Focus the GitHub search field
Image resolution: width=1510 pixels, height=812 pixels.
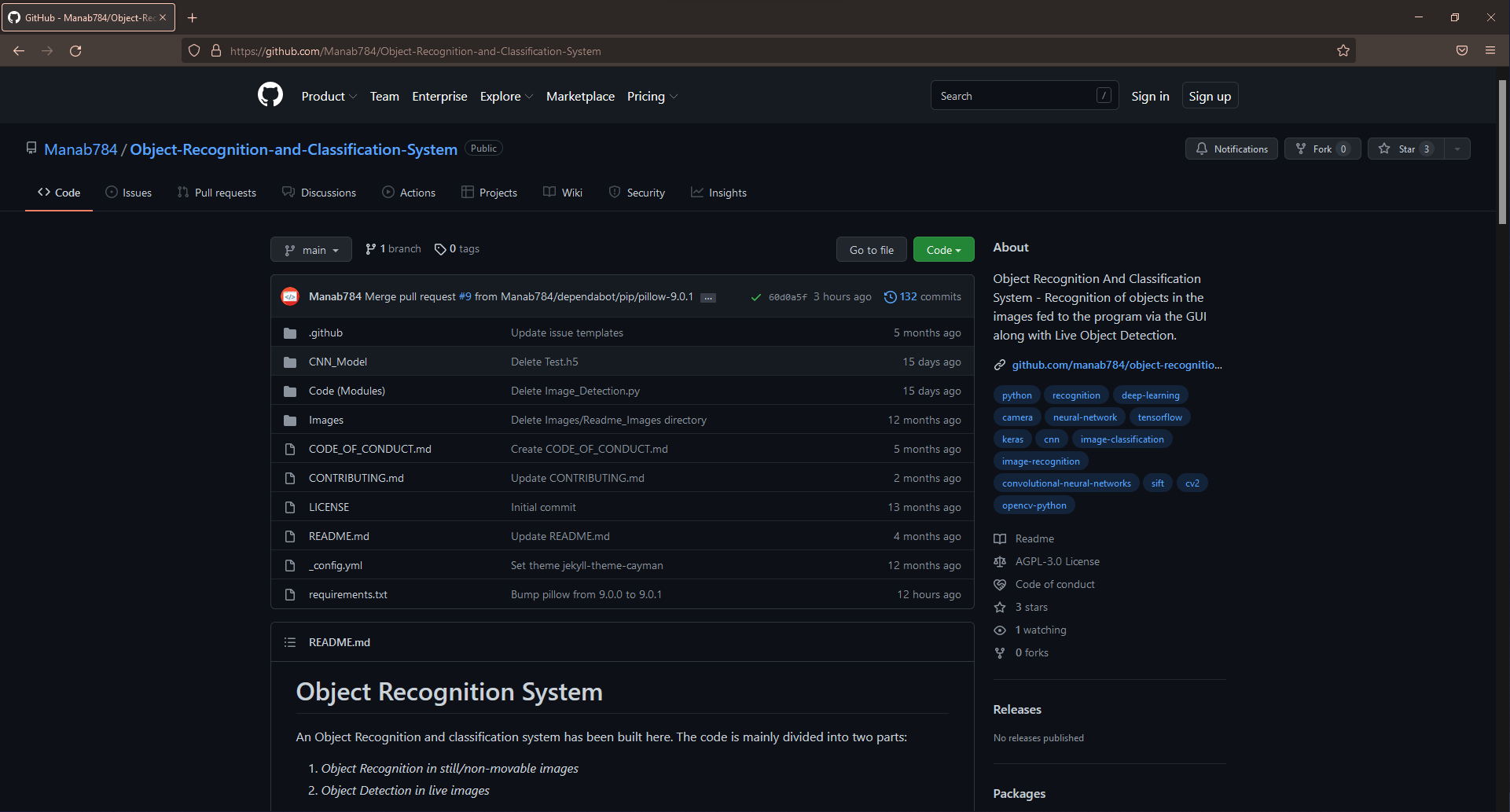click(1014, 96)
